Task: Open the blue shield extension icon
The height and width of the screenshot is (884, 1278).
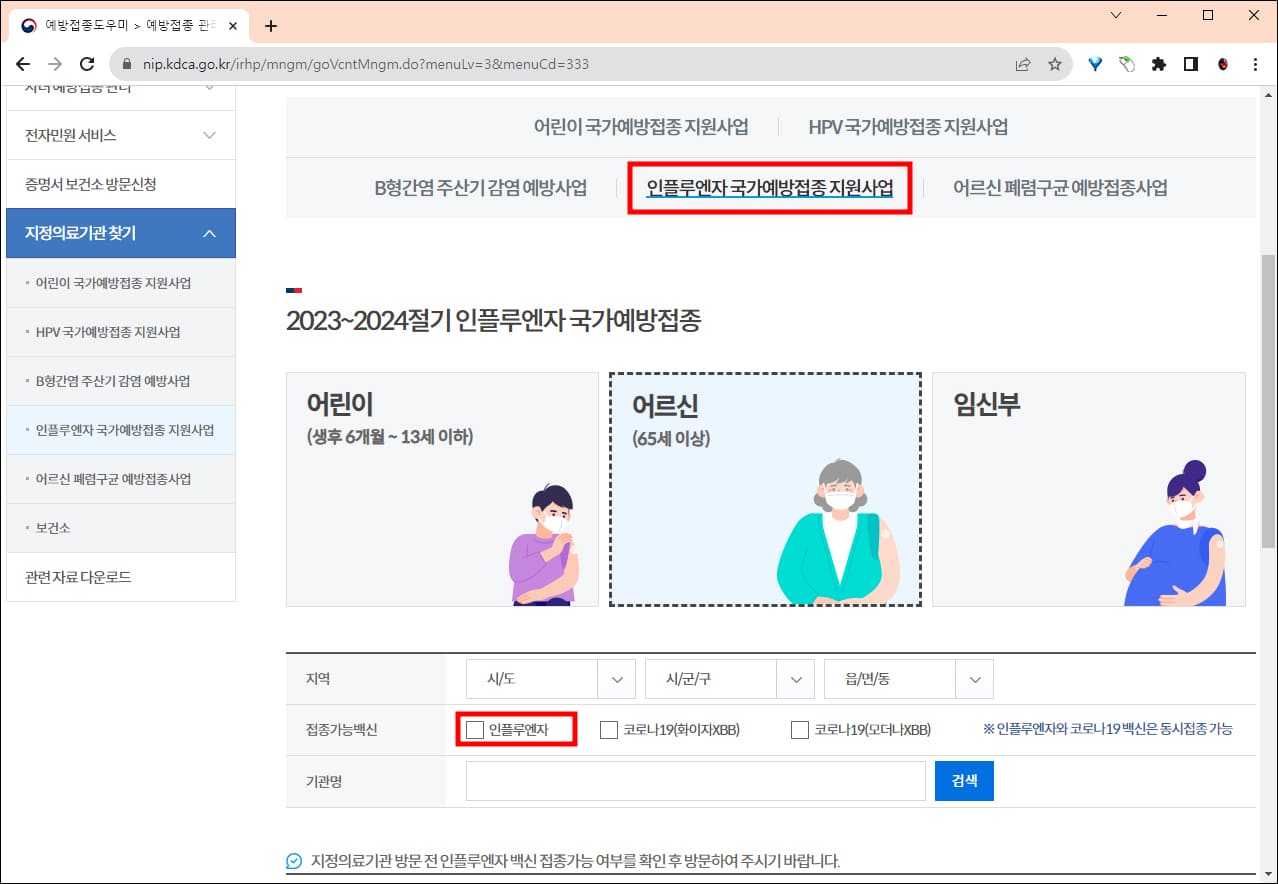Action: [x=1094, y=63]
